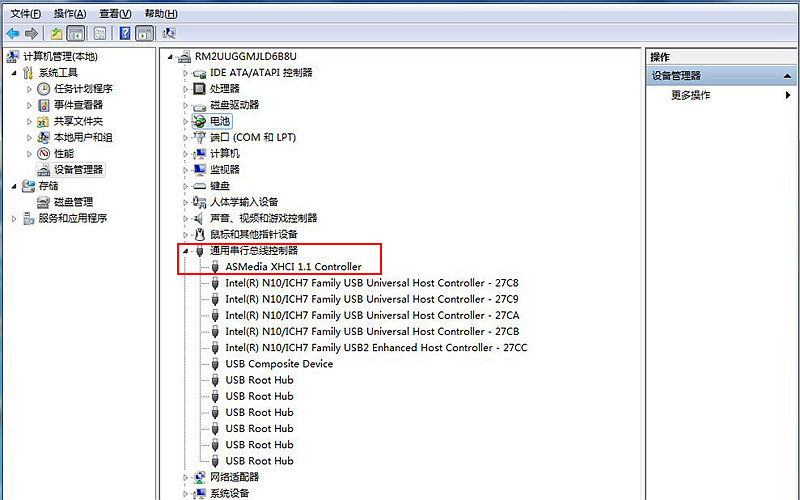Click the blue Help question-mark toolbar icon
The image size is (800, 500).
pyautogui.click(x=124, y=34)
